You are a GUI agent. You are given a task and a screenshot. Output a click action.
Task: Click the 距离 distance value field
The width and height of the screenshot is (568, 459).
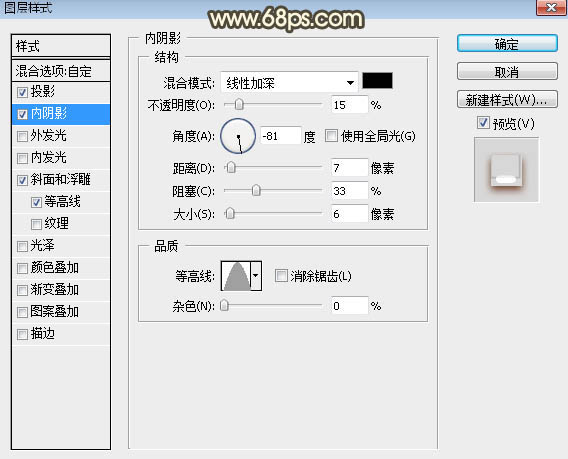pos(350,168)
